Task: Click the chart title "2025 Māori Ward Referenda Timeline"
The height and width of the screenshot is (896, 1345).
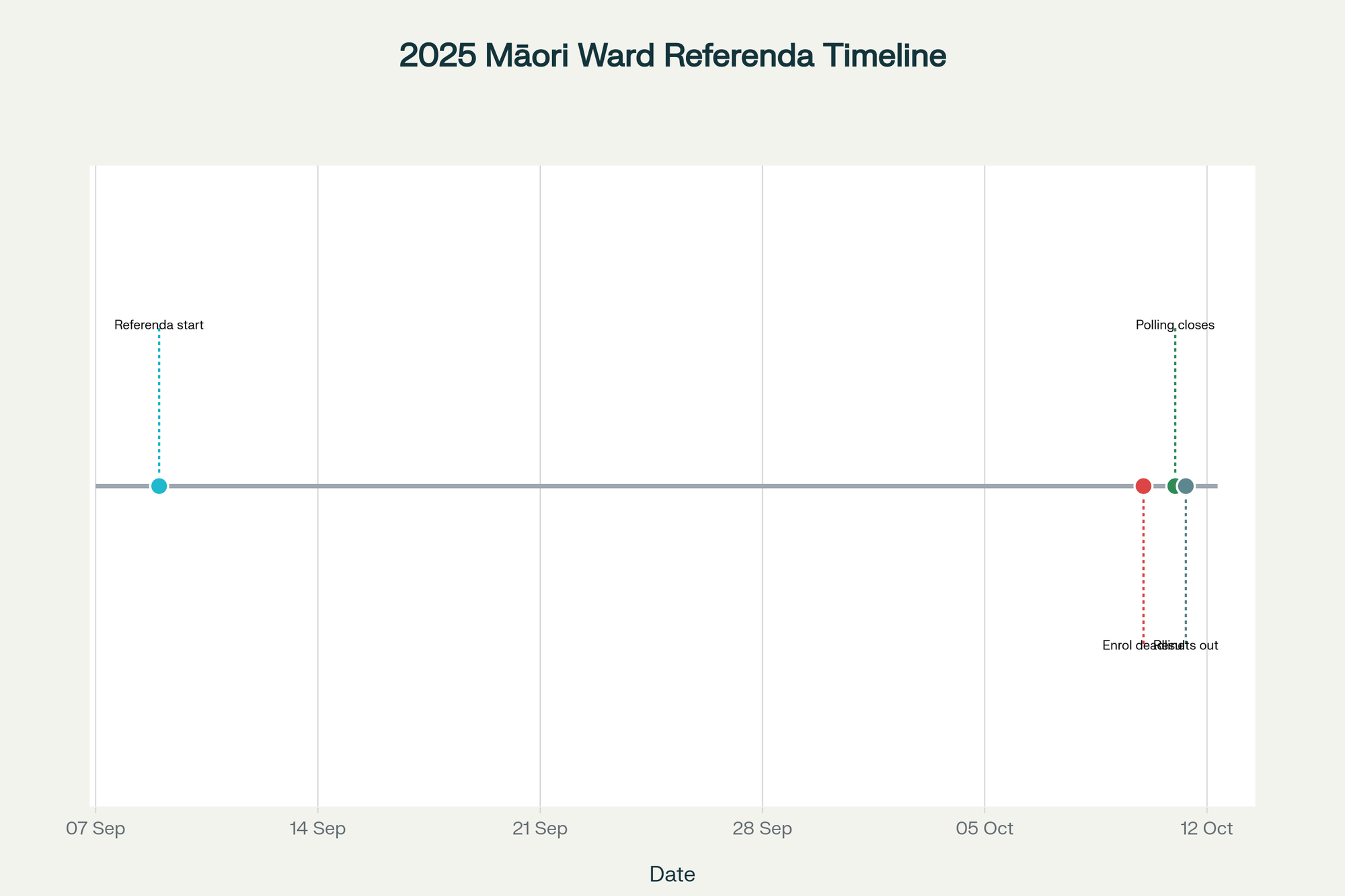Action: coord(672,56)
